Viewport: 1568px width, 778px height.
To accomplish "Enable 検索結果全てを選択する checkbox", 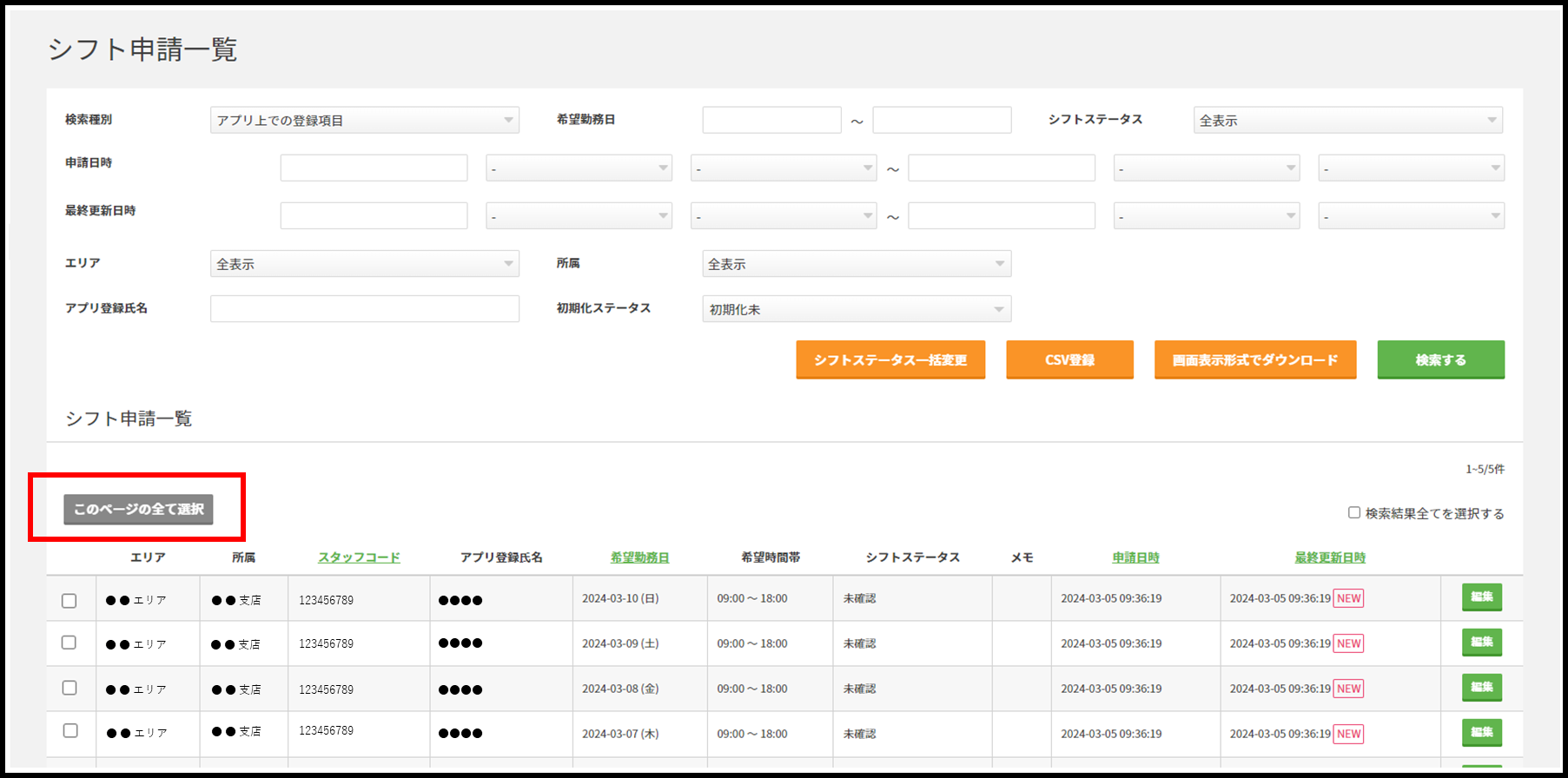I will [1353, 512].
